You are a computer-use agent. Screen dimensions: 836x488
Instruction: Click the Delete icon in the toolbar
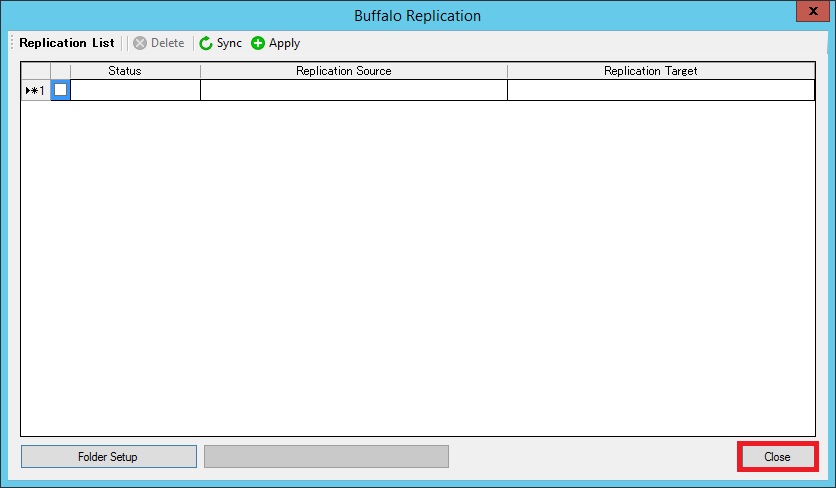pyautogui.click(x=140, y=43)
